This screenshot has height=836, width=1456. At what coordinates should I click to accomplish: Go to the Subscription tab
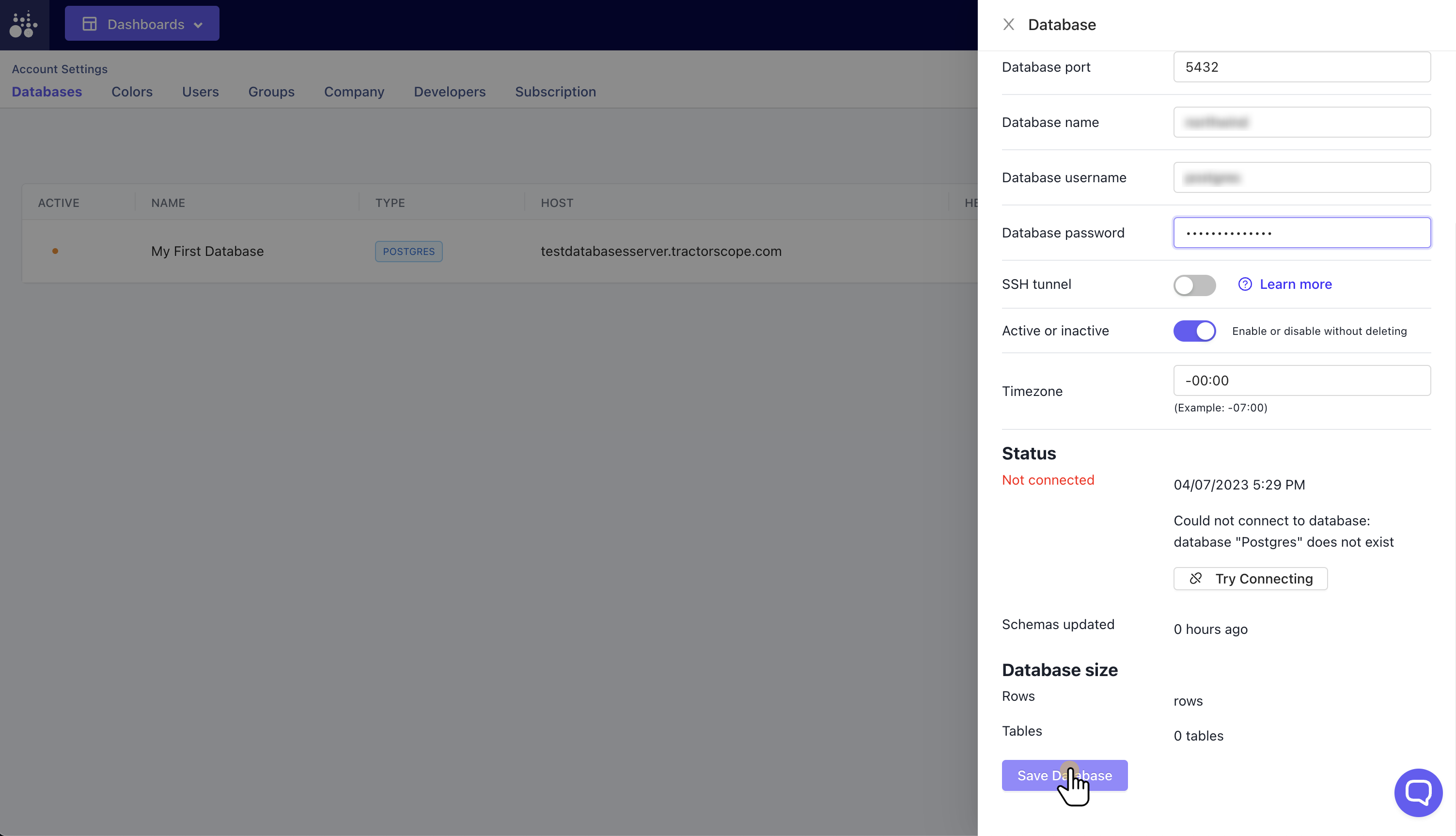pyautogui.click(x=555, y=92)
